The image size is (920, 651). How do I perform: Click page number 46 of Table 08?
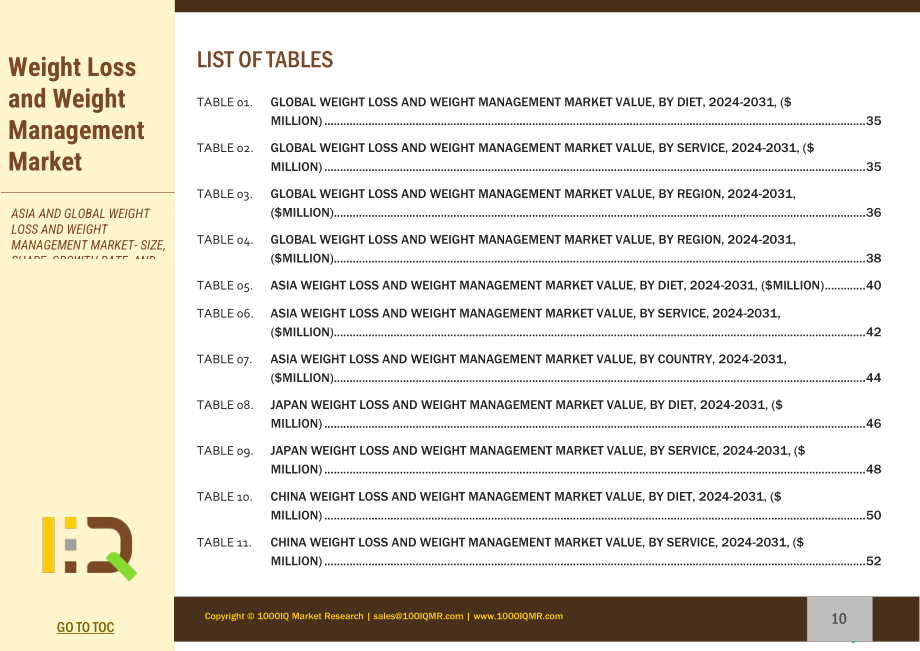click(x=874, y=423)
